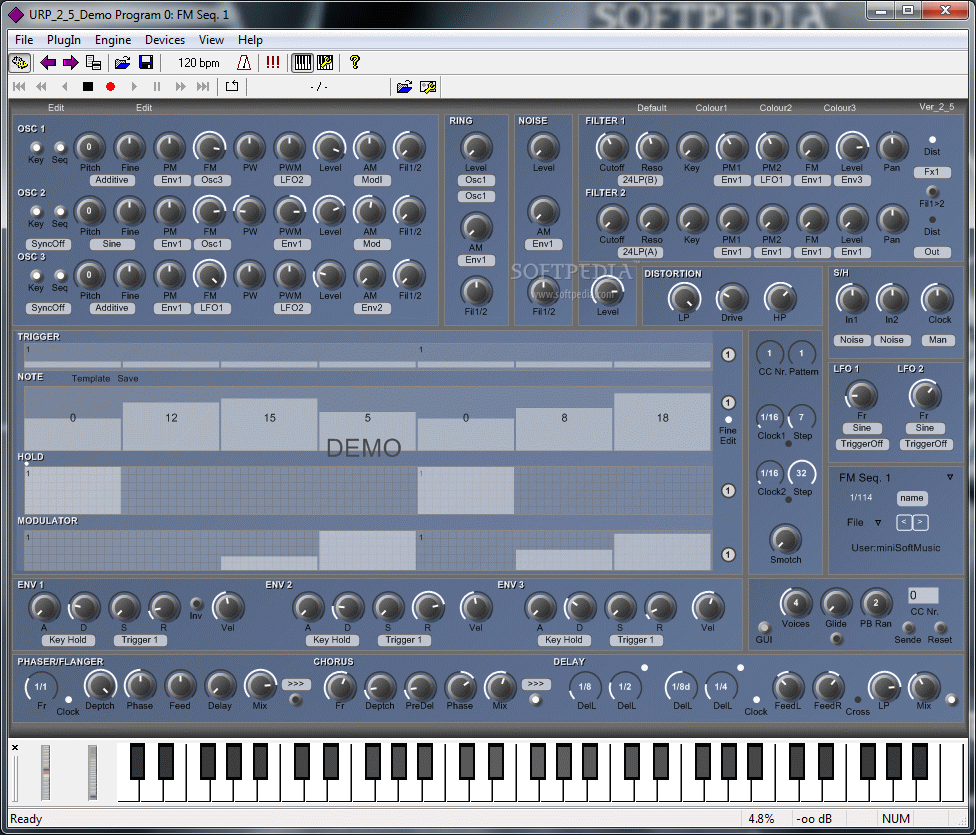
Task: Close the keyboard bar with small x
Action: 15,747
